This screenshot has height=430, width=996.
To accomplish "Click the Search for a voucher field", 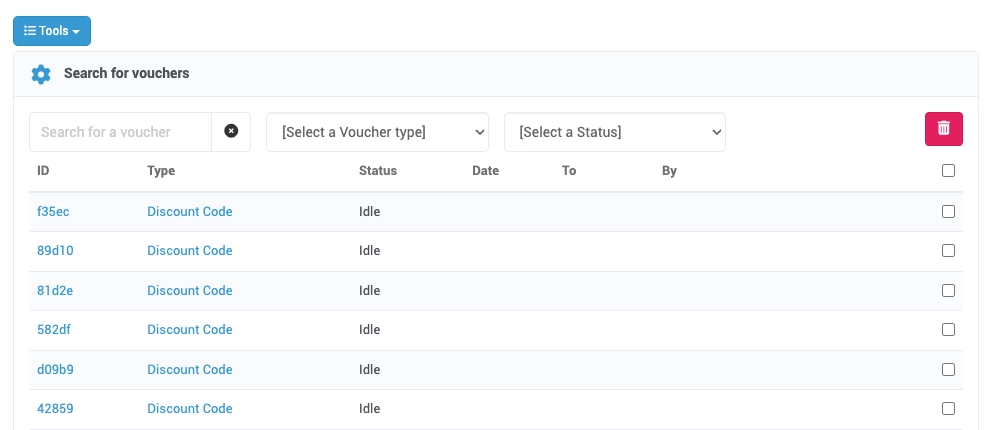I will [x=120, y=132].
